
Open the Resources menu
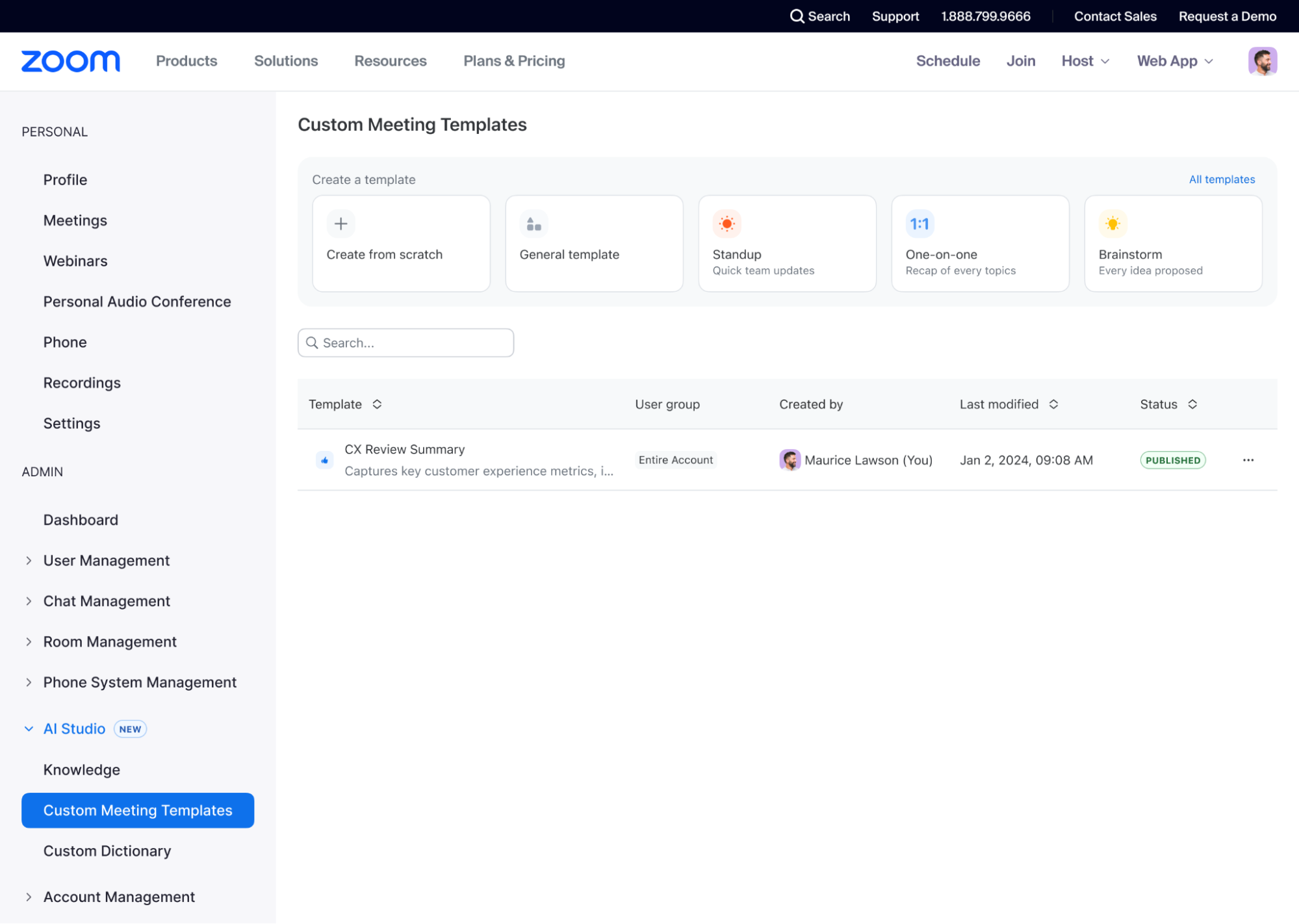(x=391, y=61)
